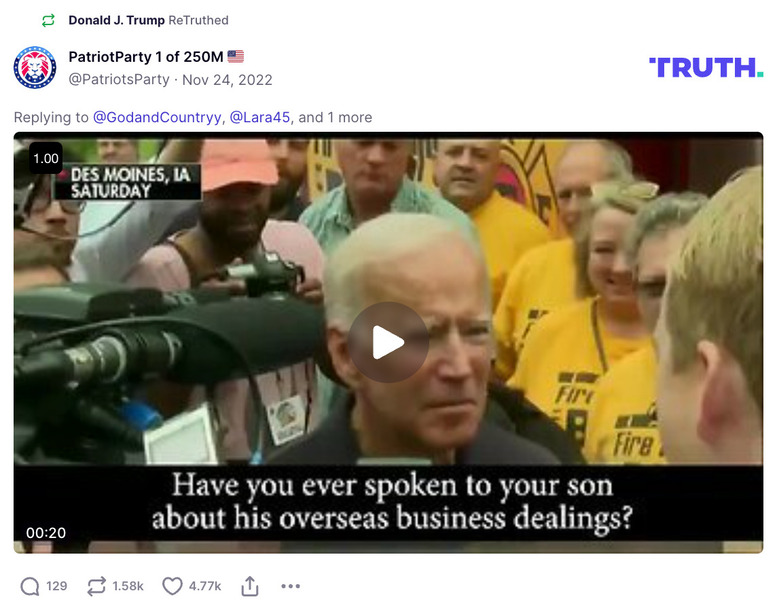Open the Nov 24, 2022 post timestamp
Image resolution: width=777 pixels, height=610 pixels.
[227, 80]
